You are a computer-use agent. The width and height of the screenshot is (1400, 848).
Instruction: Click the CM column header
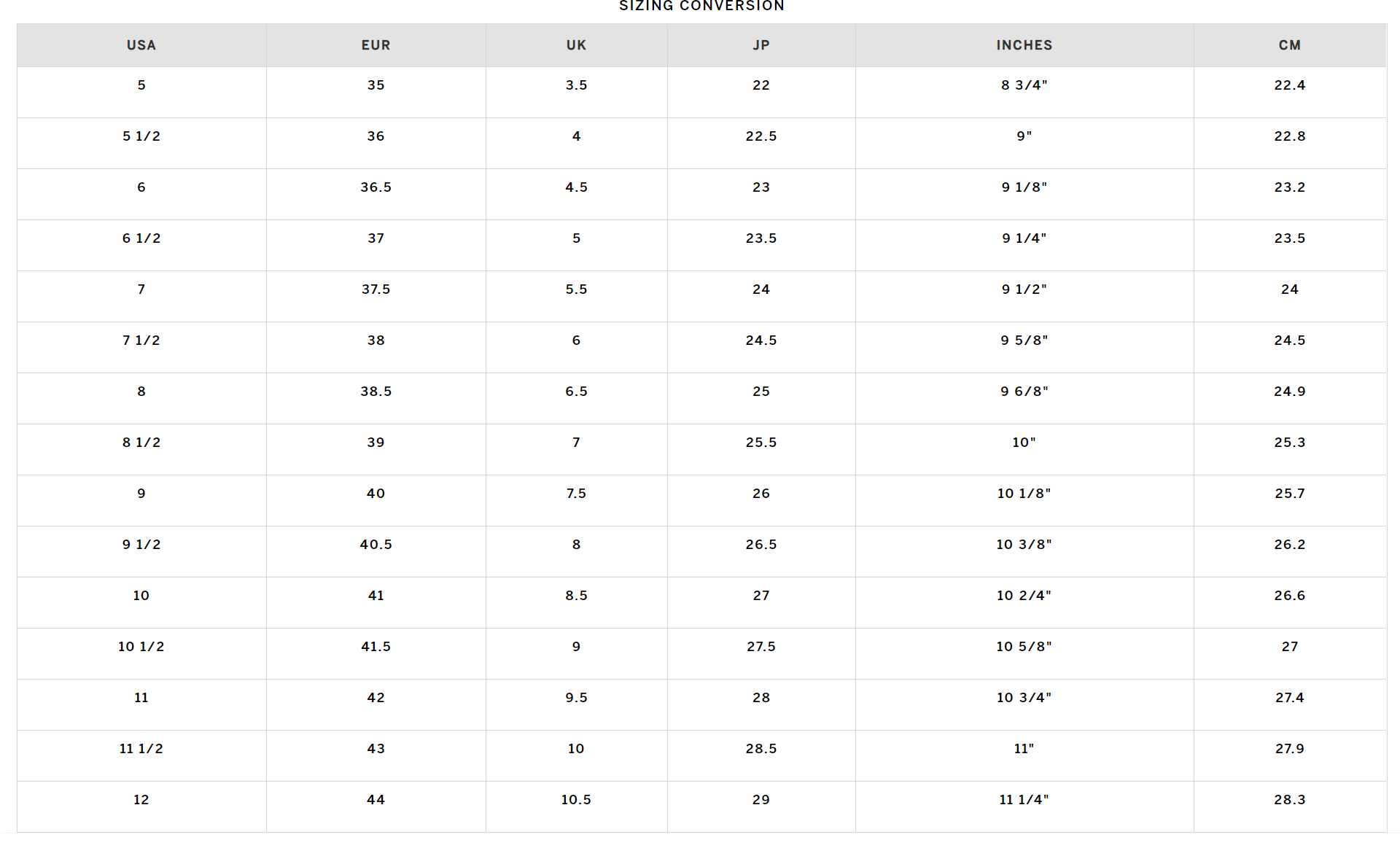(1289, 45)
